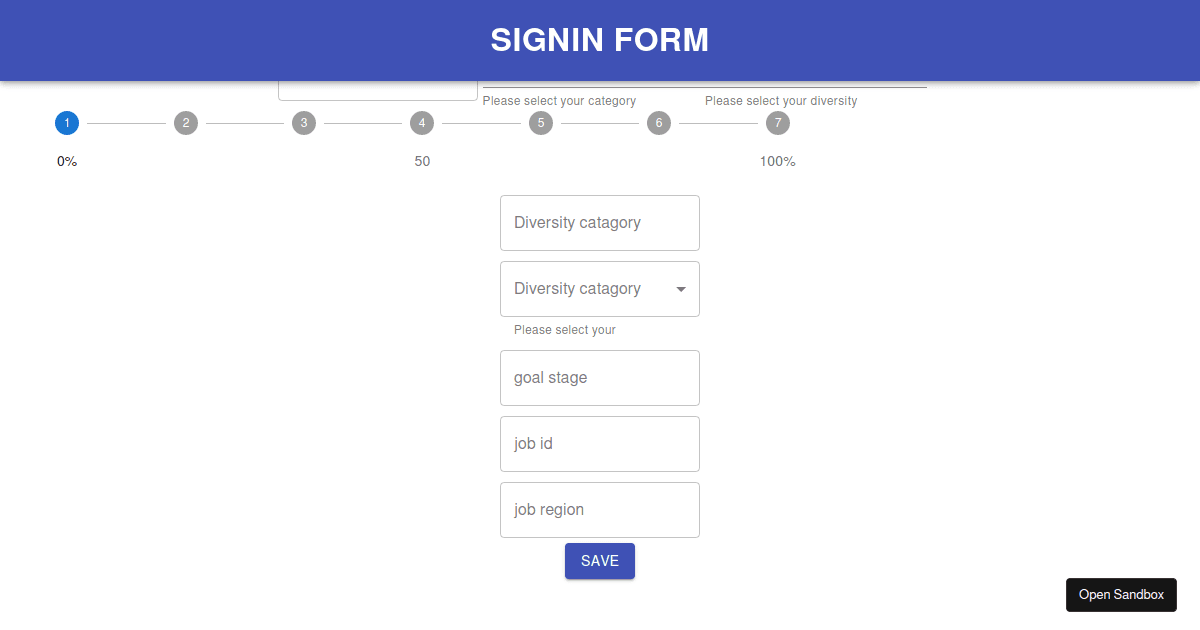Image resolution: width=1200 pixels, height=630 pixels.
Task: Open step 5 under 'Please select your category'
Action: 541,123
